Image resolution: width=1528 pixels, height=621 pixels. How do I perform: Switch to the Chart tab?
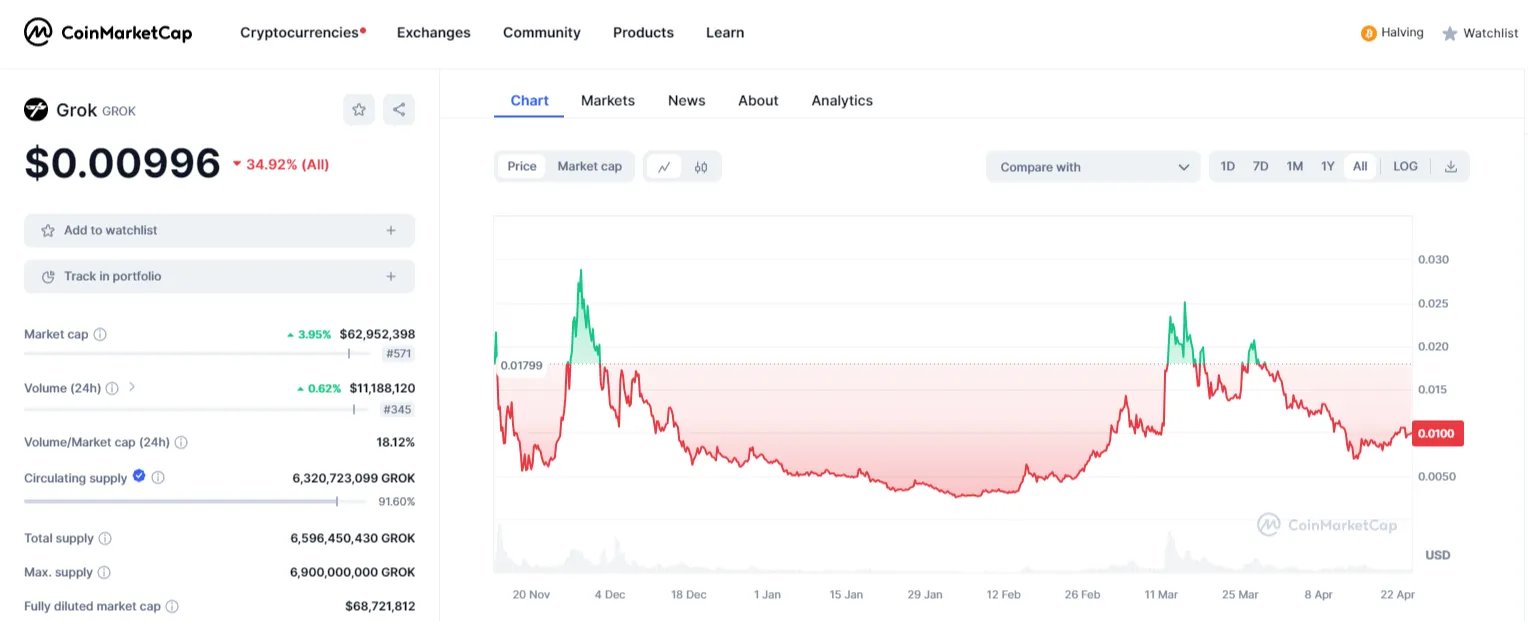(x=529, y=101)
